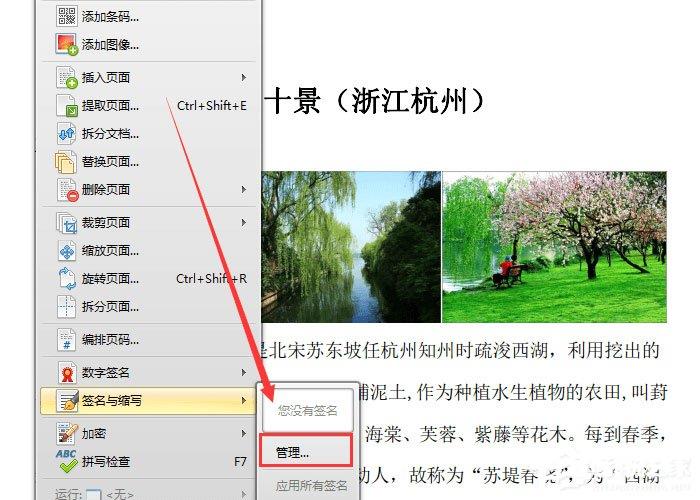The height and width of the screenshot is (500, 700).
Task: Click the resize icon beside 缩放页面
Action: (x=67, y=251)
